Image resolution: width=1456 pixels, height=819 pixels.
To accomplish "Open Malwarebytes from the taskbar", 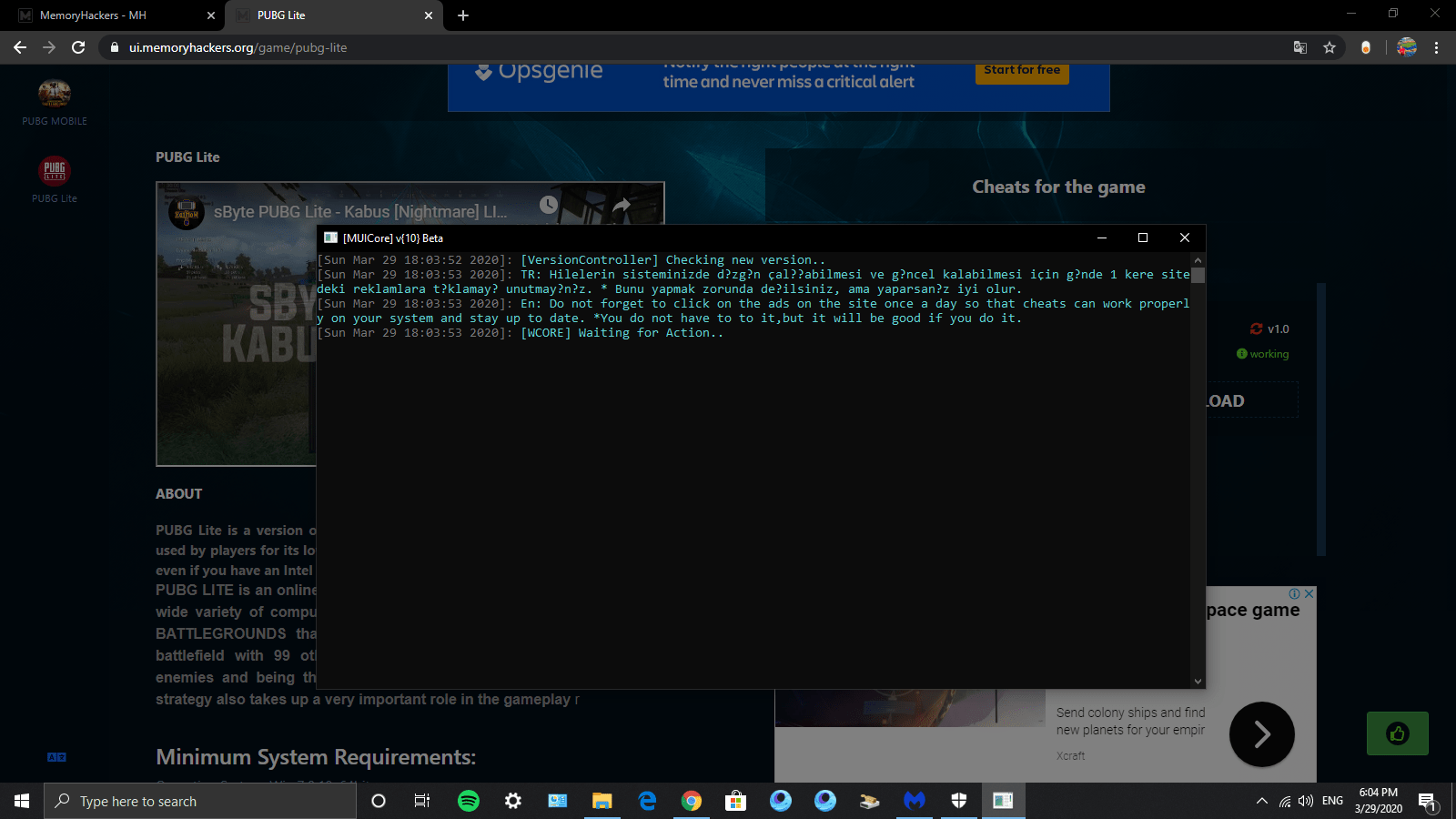I will 915,801.
